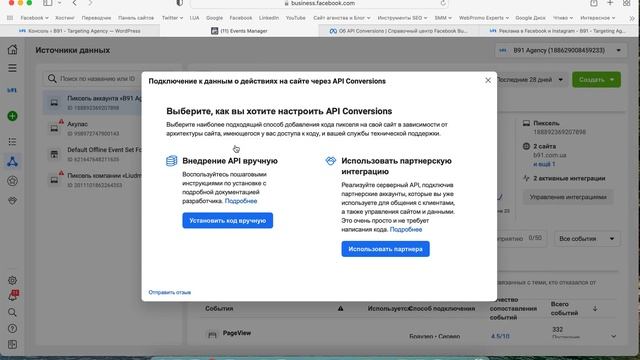
Task: Select the 'Акулас' data source
Action: pyautogui.click(x=92, y=129)
